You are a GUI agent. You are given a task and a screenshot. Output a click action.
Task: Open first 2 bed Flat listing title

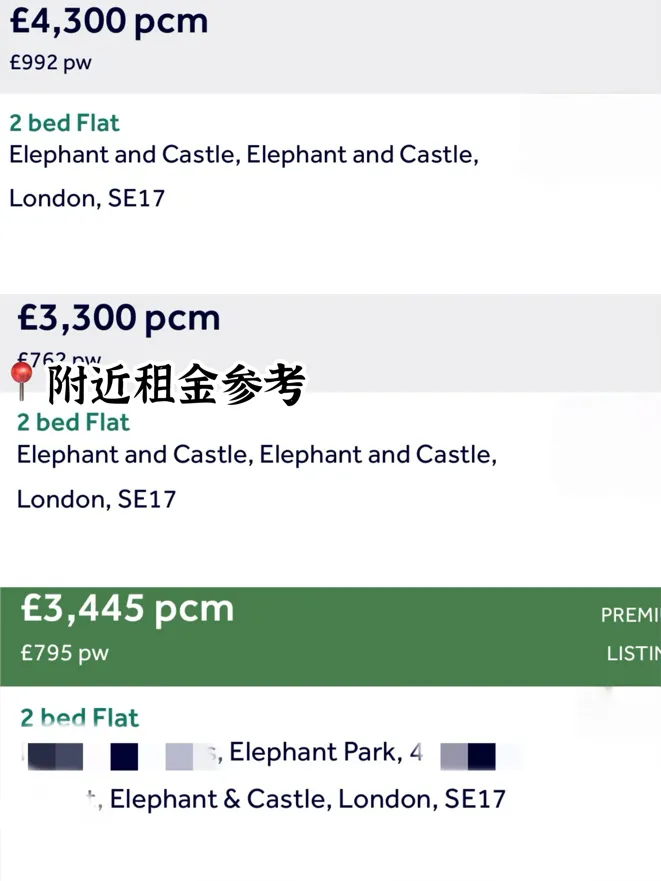(x=64, y=123)
